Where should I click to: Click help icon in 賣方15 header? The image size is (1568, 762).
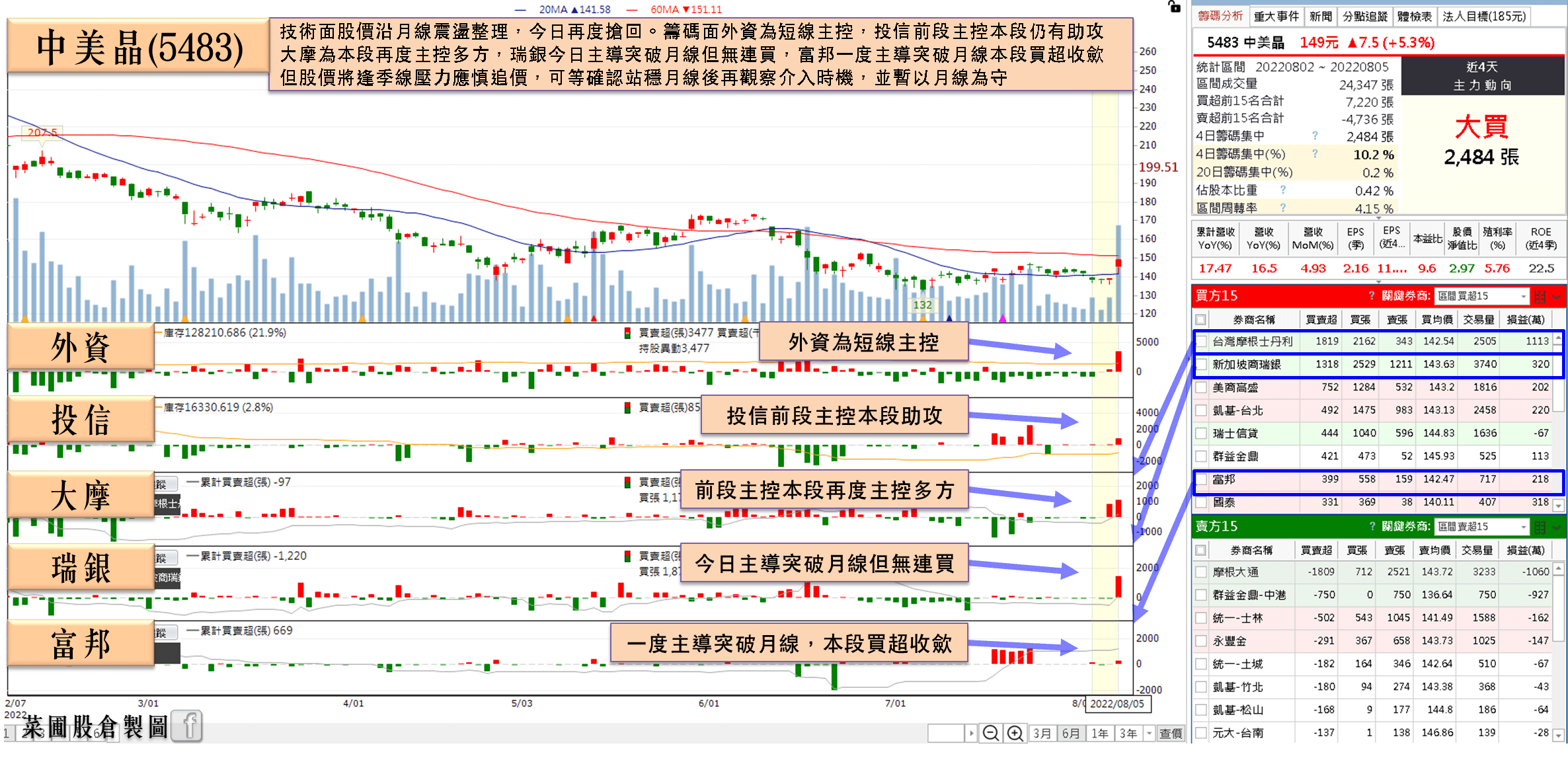[x=1371, y=527]
